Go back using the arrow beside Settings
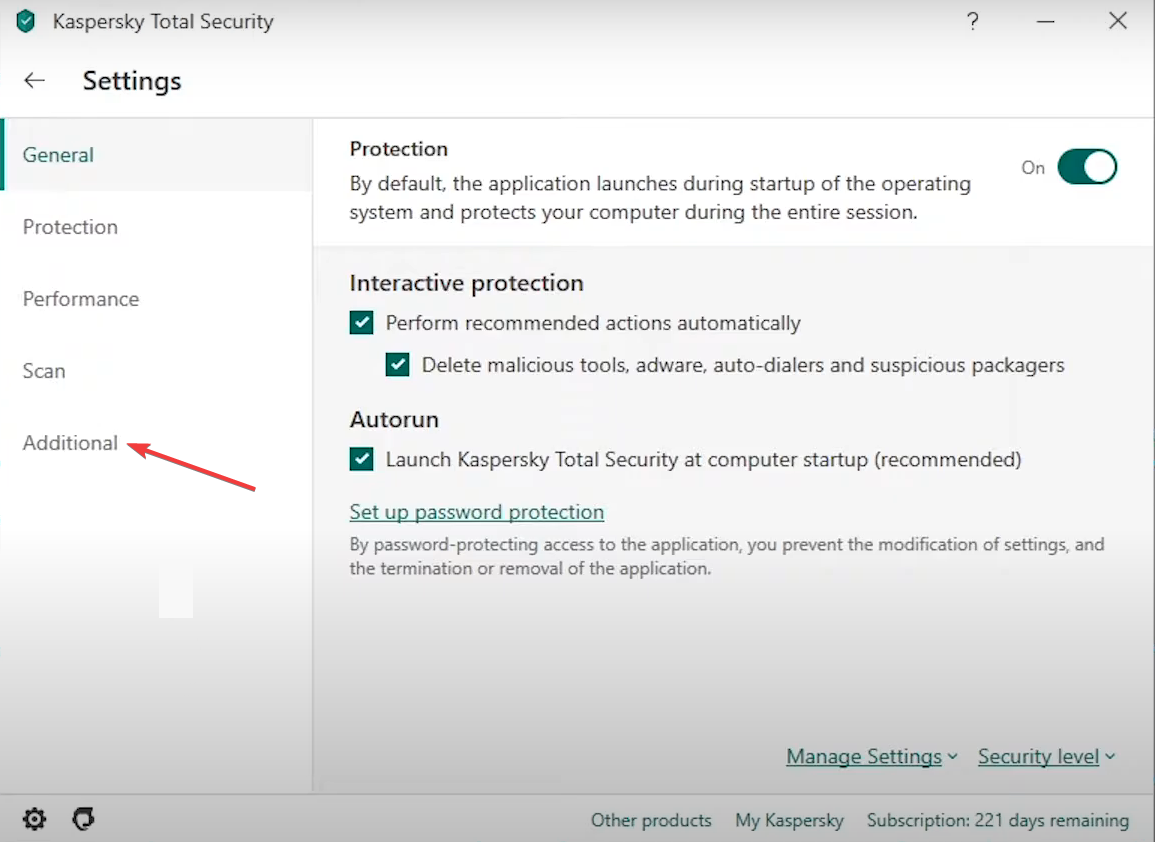Image resolution: width=1155 pixels, height=842 pixels. coord(35,80)
